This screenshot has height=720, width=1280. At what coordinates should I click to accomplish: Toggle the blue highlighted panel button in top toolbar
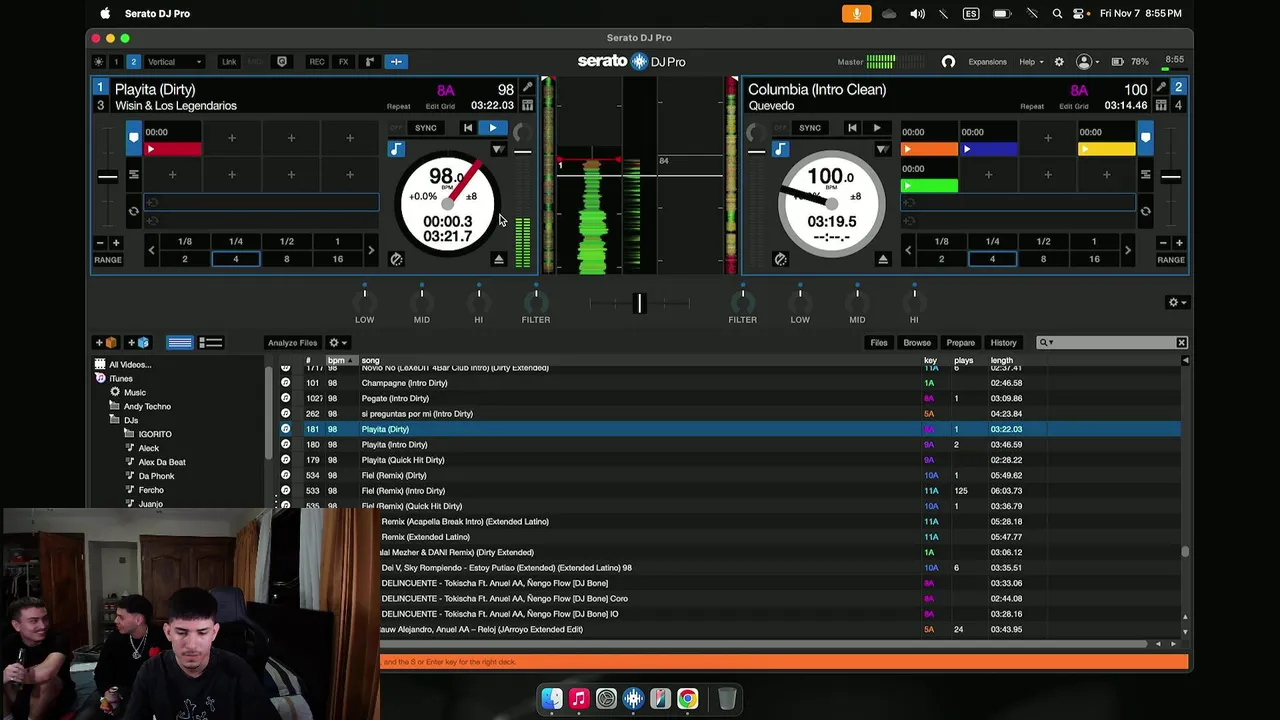[396, 62]
